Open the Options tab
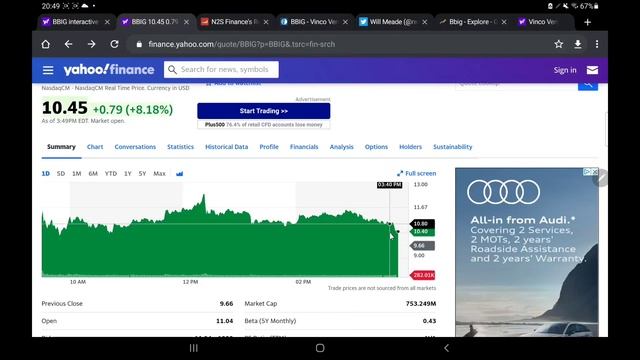Image resolution: width=640 pixels, height=360 pixels. pyautogui.click(x=376, y=147)
